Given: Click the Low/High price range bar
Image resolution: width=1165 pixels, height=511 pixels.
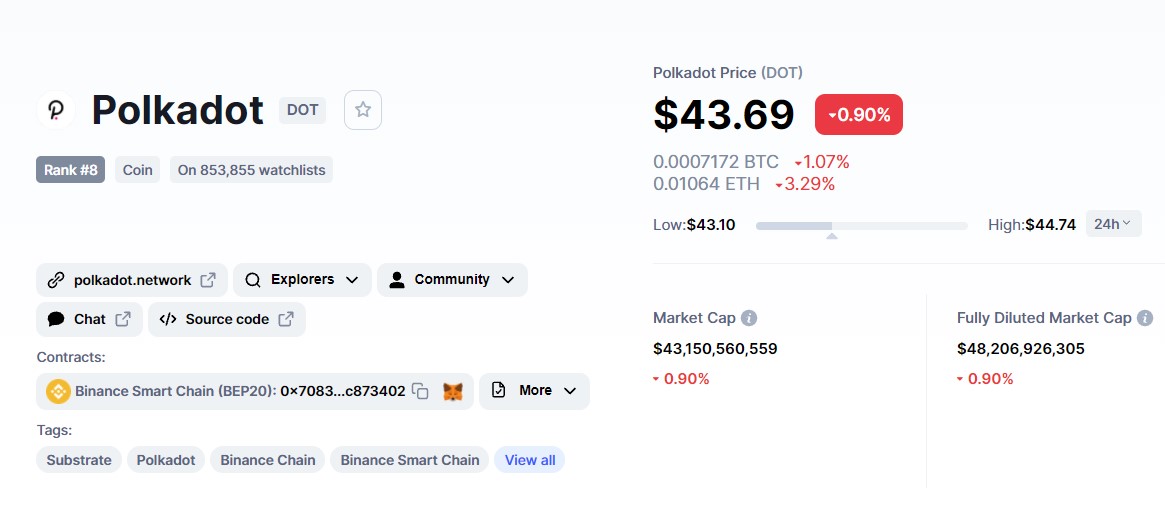Looking at the screenshot, I should (861, 226).
